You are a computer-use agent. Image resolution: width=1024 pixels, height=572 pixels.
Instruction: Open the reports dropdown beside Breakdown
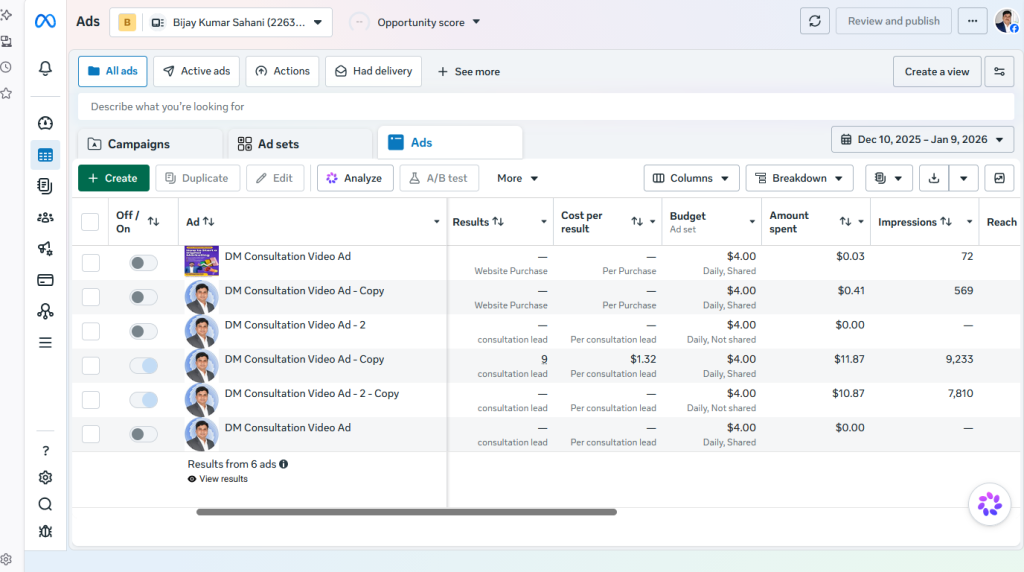click(x=888, y=178)
